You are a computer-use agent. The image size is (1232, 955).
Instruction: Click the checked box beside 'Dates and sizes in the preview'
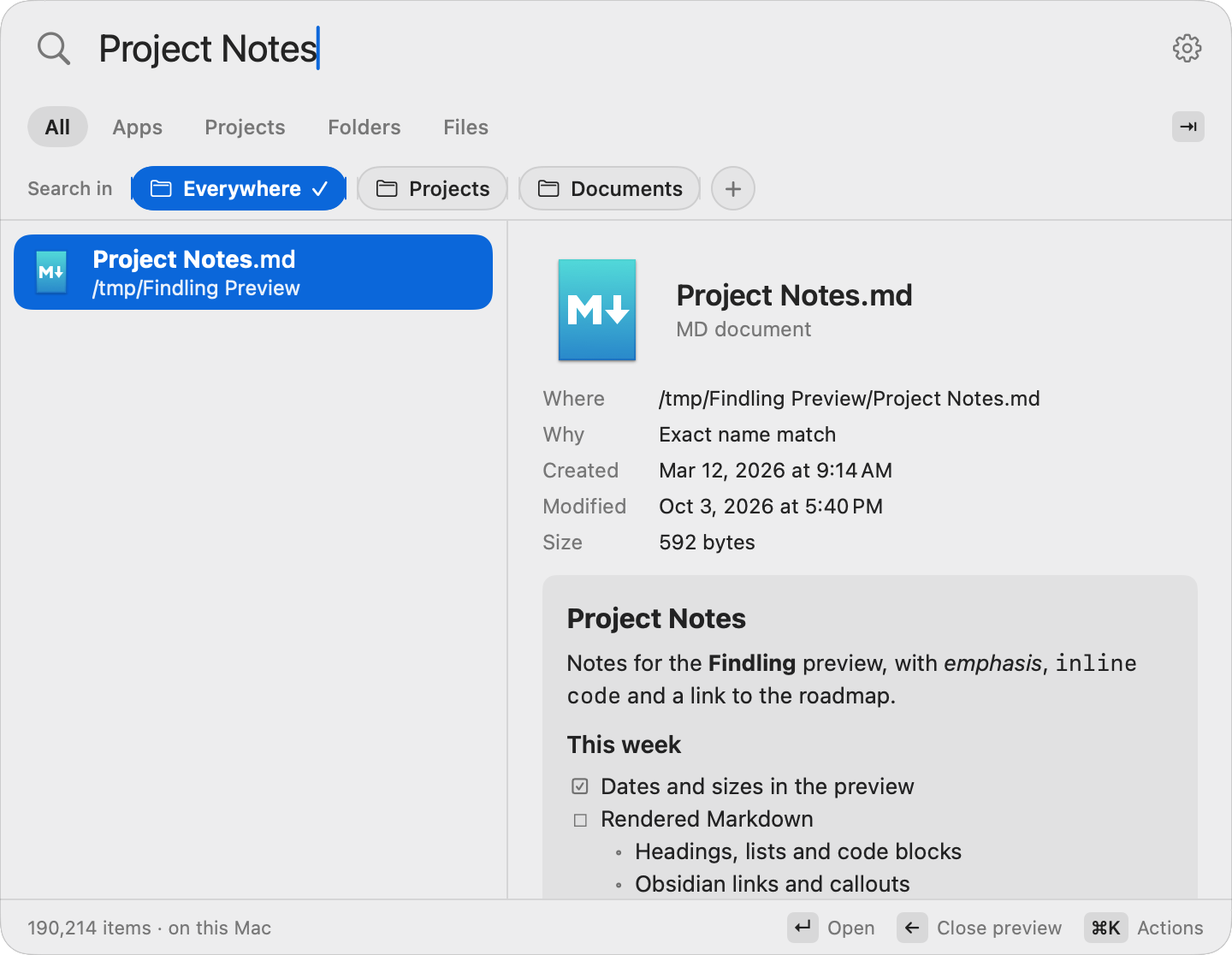(580, 786)
